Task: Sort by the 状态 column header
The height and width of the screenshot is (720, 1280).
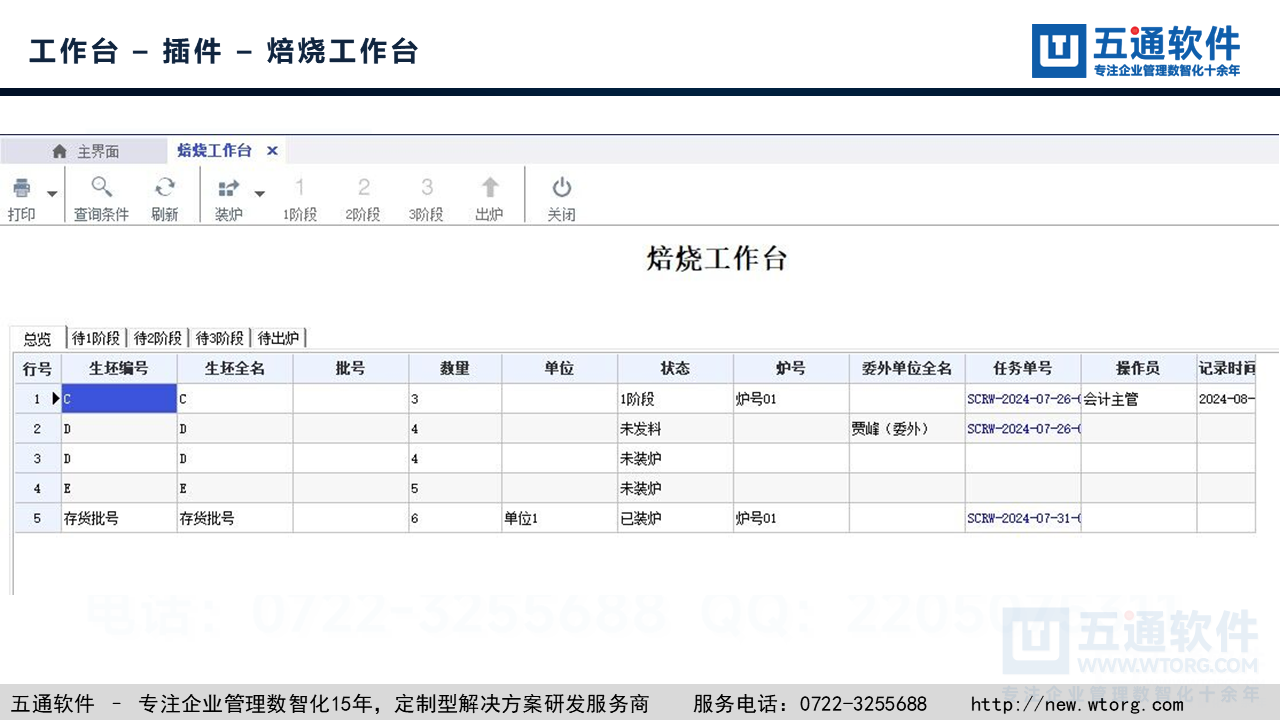Action: 675,368
